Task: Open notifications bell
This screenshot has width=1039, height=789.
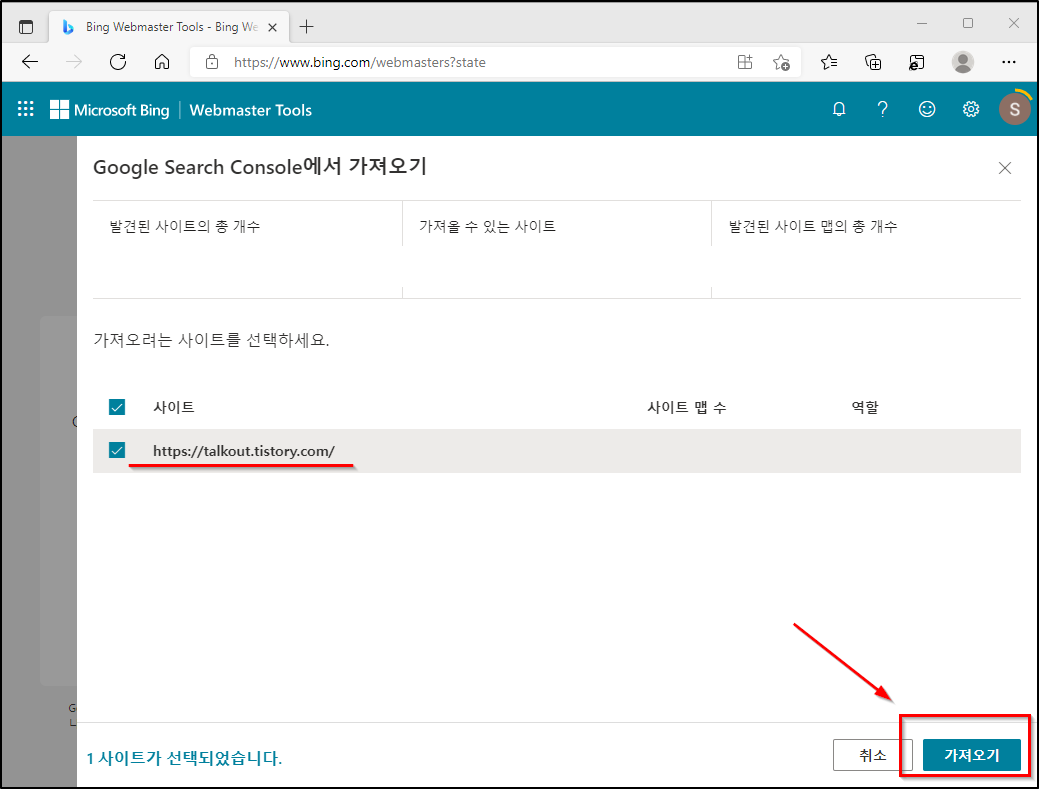Action: tap(839, 109)
